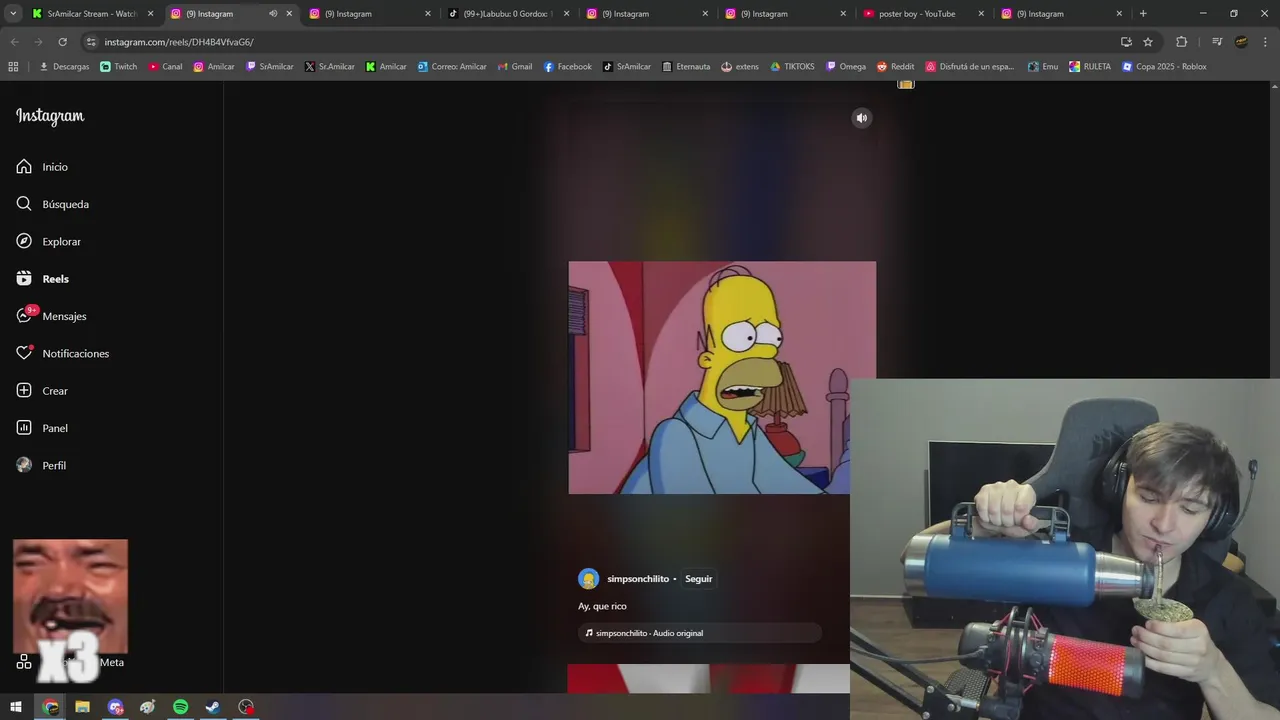Switch to SrAmilcar Stream tab
Image resolution: width=1280 pixels, height=720 pixels.
(92, 14)
